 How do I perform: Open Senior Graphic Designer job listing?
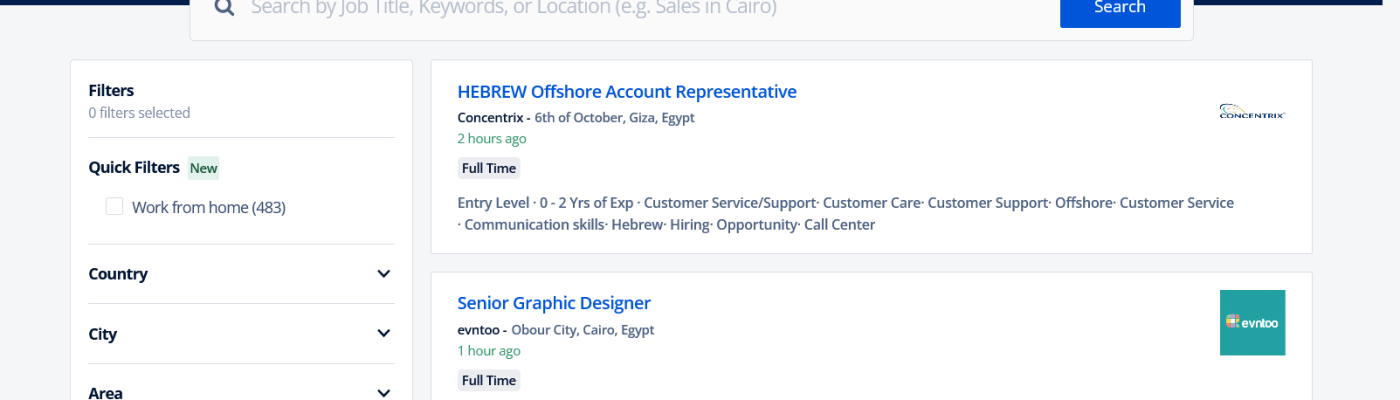coord(554,303)
